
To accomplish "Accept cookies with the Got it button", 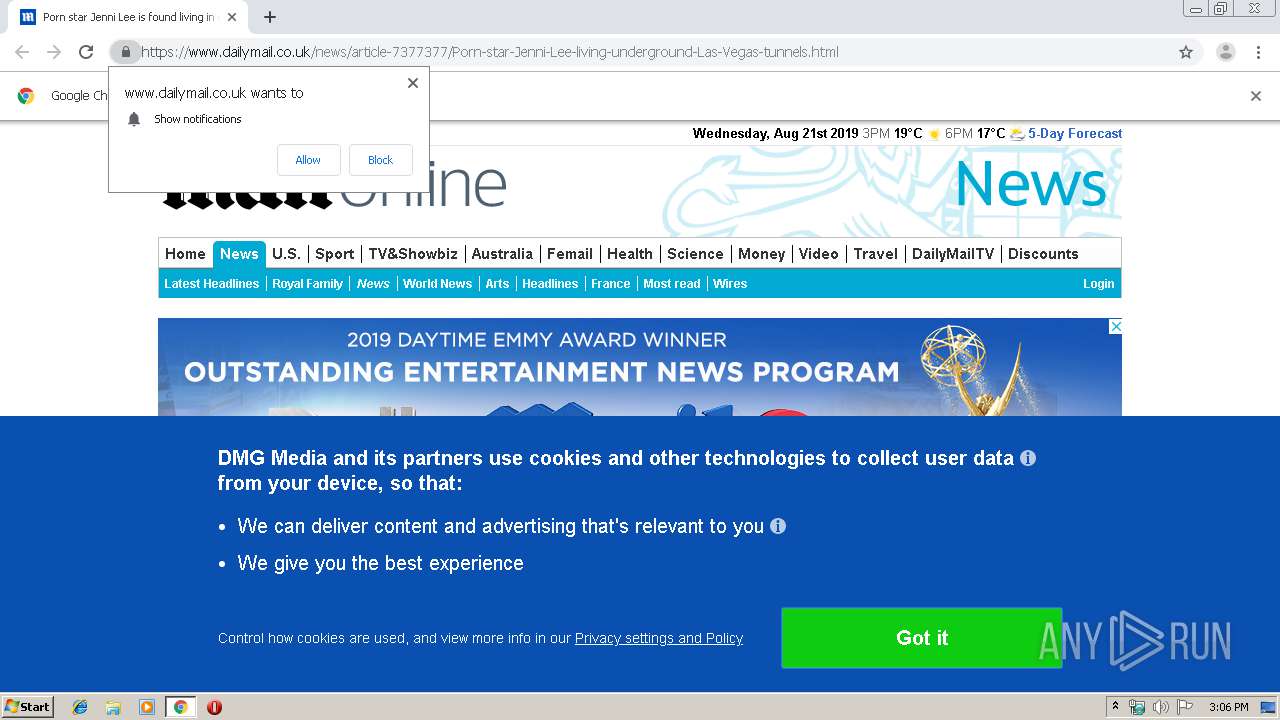I will tap(921, 638).
